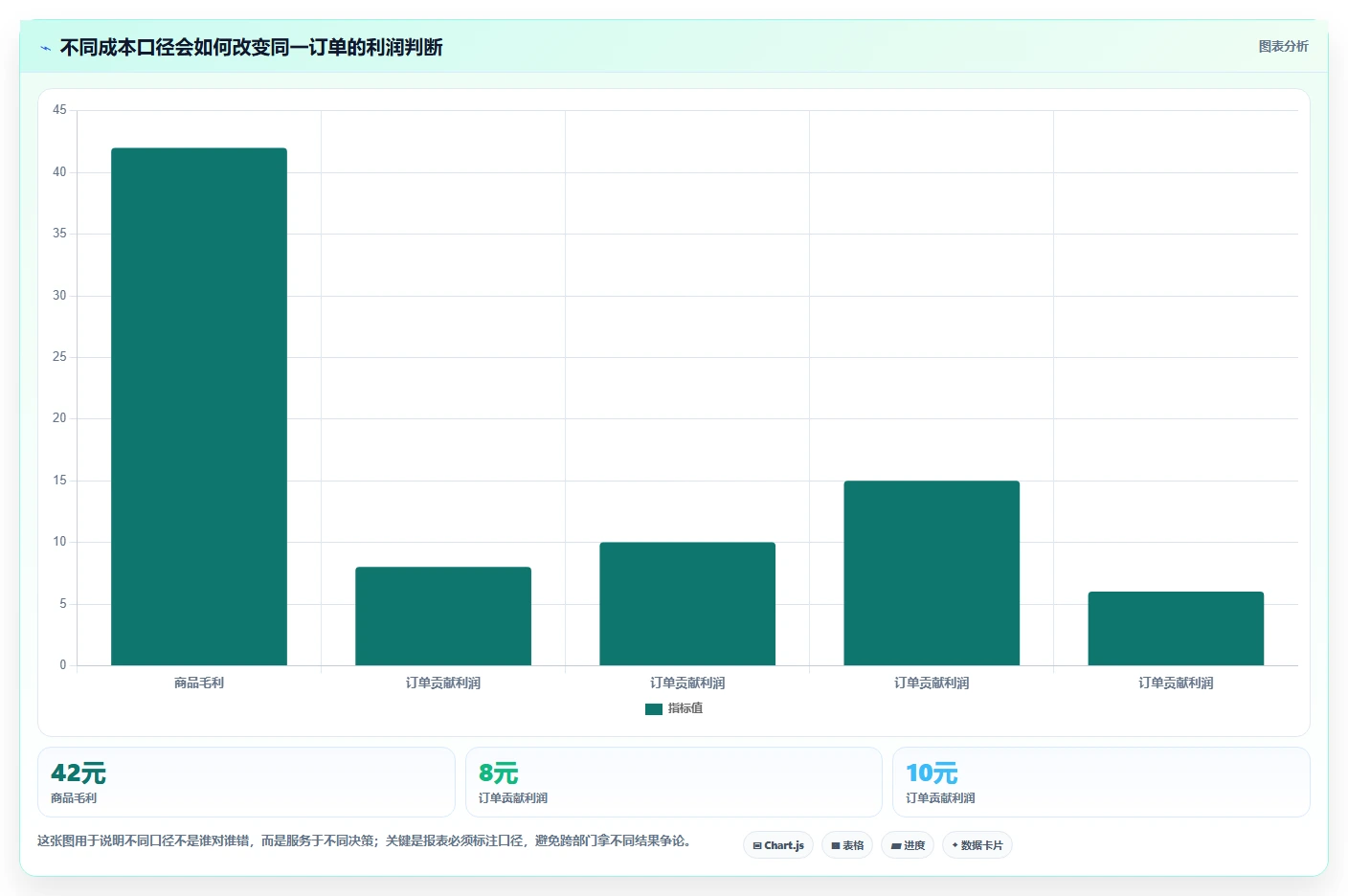The height and width of the screenshot is (896, 1348).
Task: Open the 42元 商品毛利 stat card
Action: (x=246, y=782)
